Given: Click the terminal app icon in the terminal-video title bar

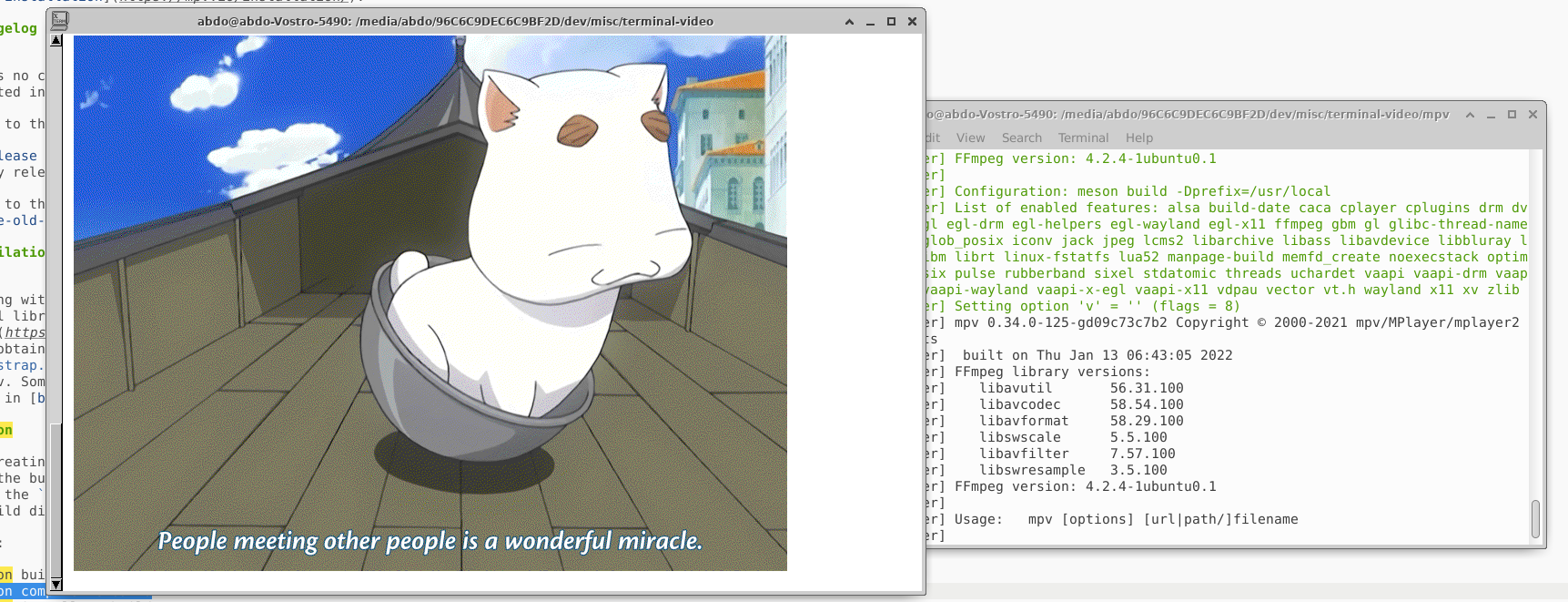Looking at the screenshot, I should (60, 20).
